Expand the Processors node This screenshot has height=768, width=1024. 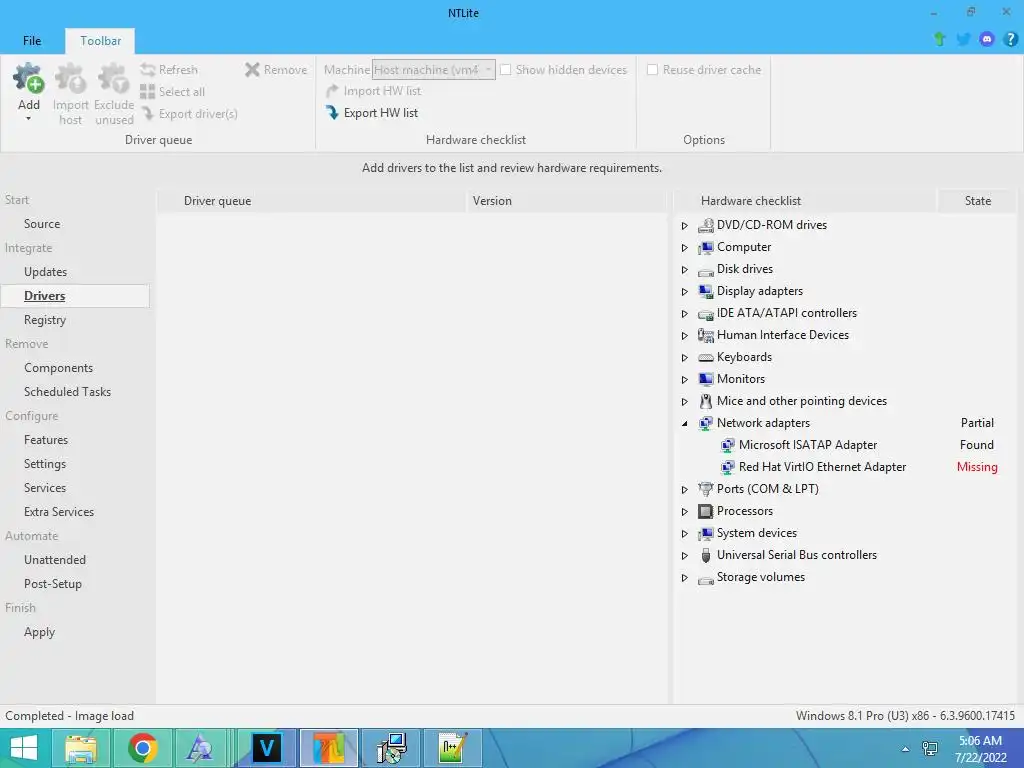tap(684, 511)
